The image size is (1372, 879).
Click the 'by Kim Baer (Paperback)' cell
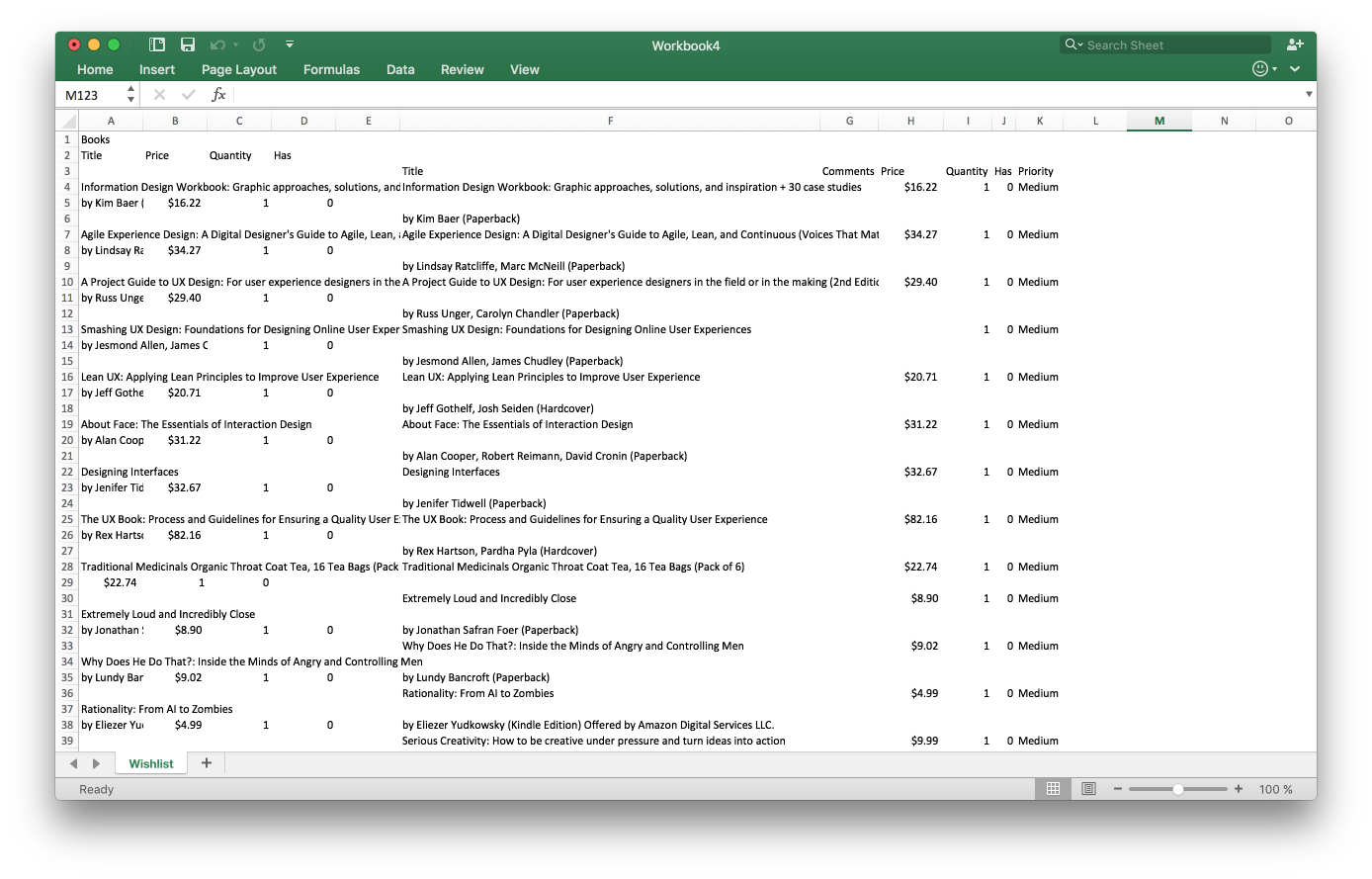tap(610, 219)
